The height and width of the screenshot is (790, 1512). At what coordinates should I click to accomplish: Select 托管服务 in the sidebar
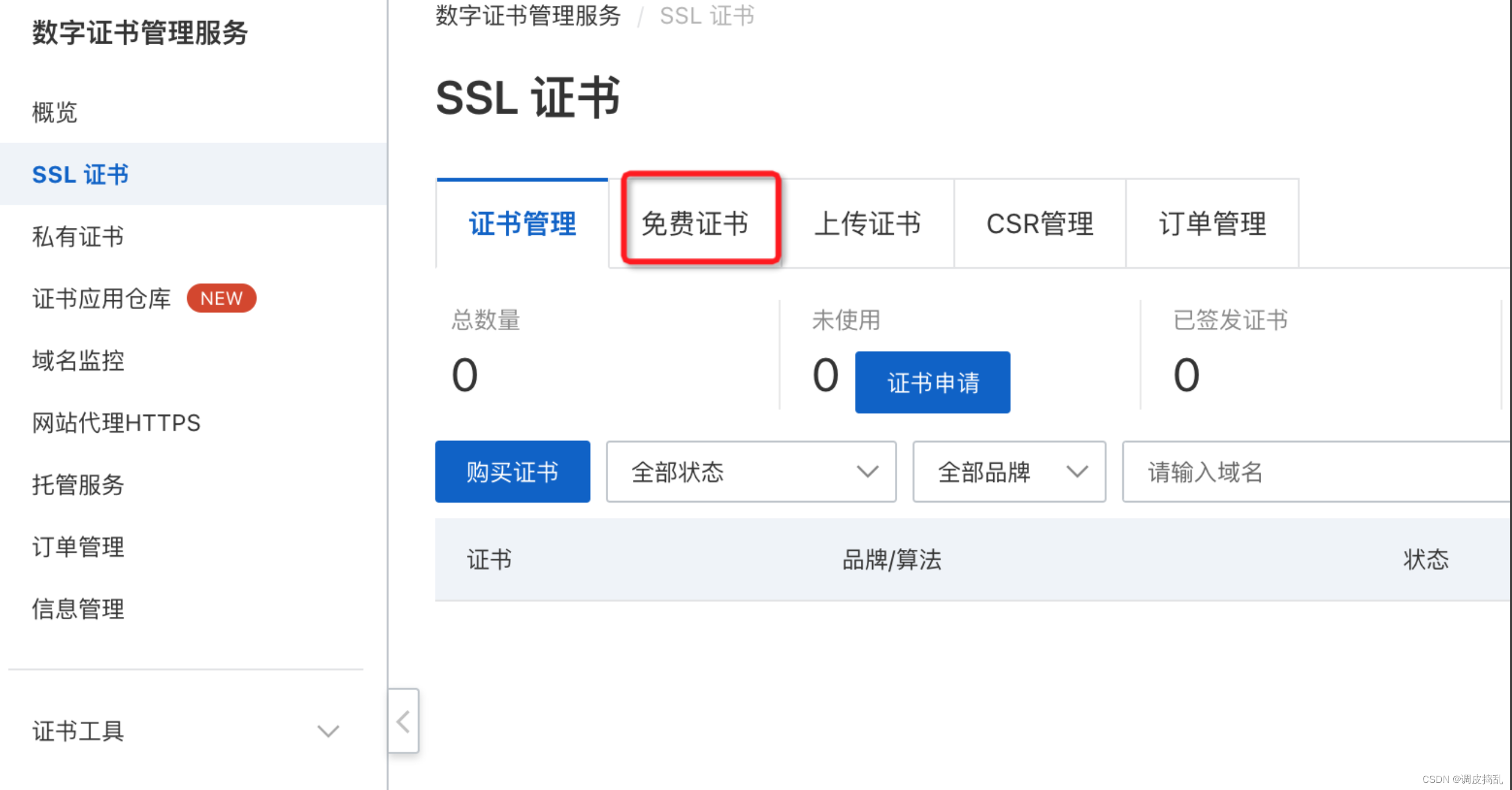tap(77, 485)
